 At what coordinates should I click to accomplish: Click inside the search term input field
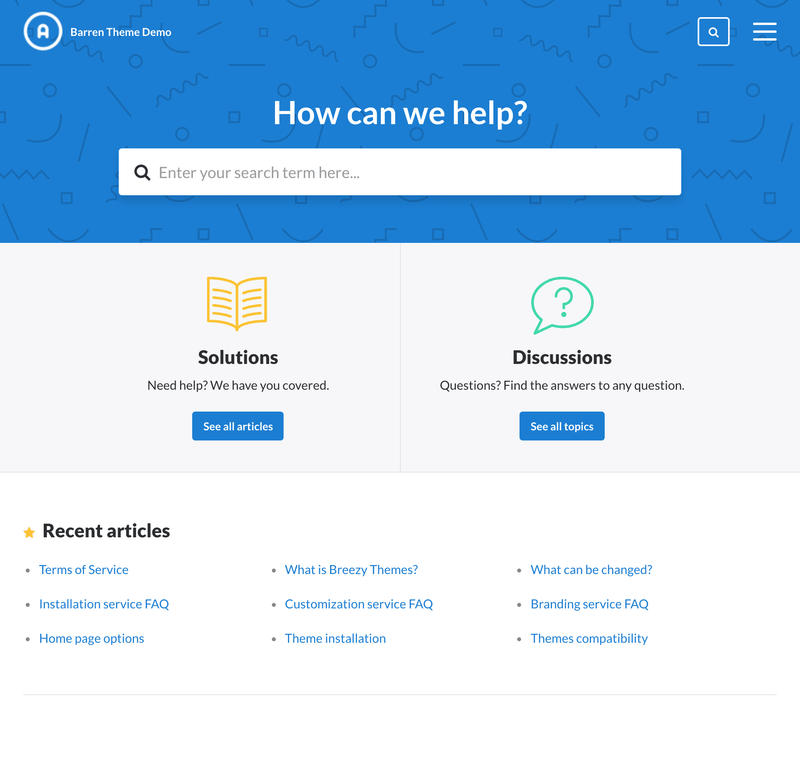(x=400, y=171)
